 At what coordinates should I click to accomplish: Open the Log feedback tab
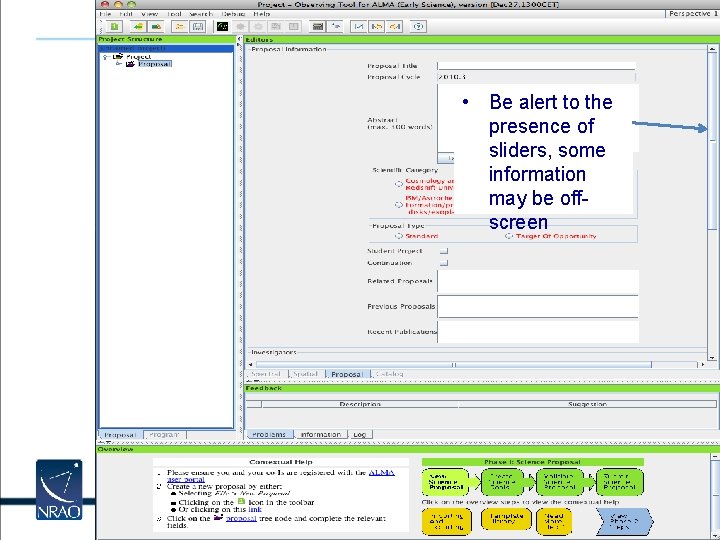[360, 434]
